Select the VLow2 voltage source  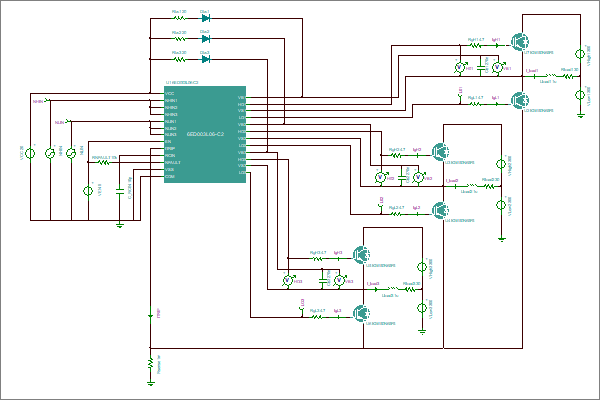(x=501, y=205)
